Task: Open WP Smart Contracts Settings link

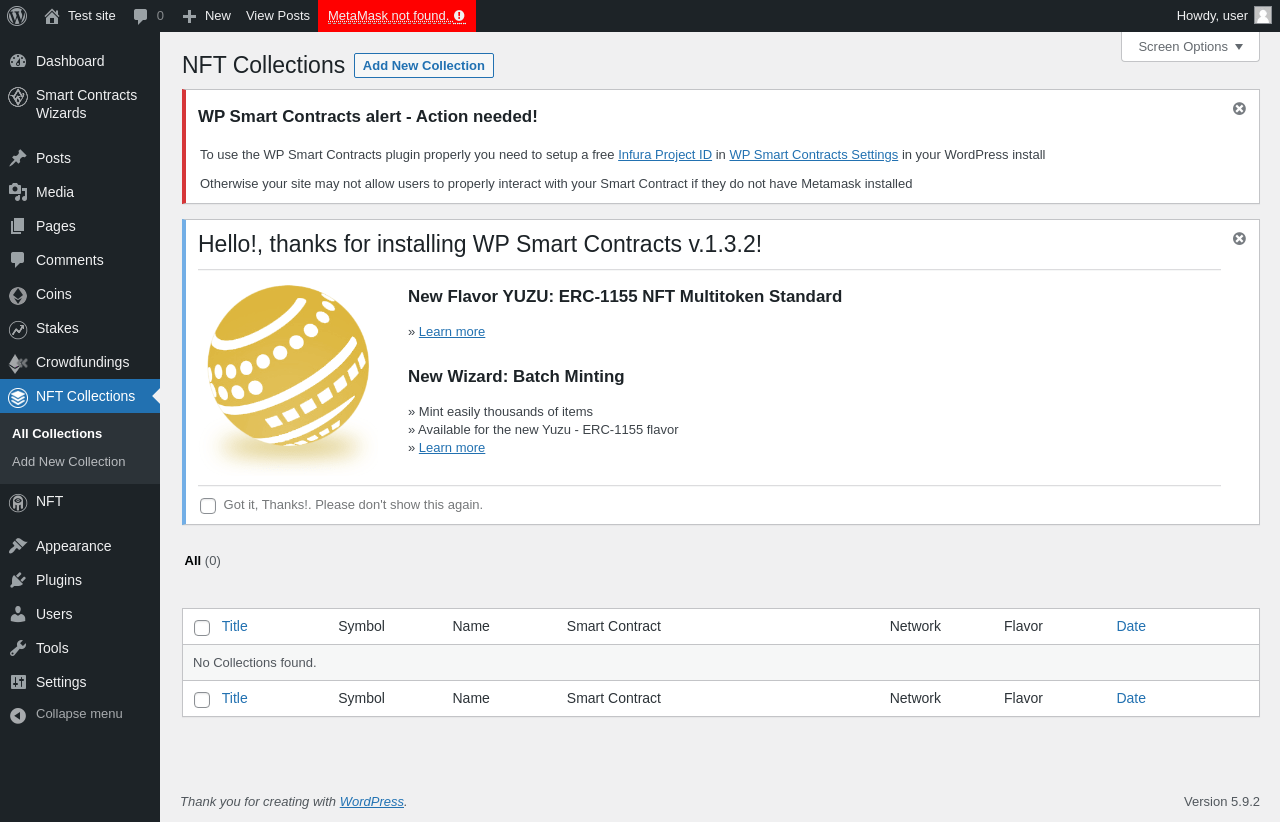Action: coord(814,155)
